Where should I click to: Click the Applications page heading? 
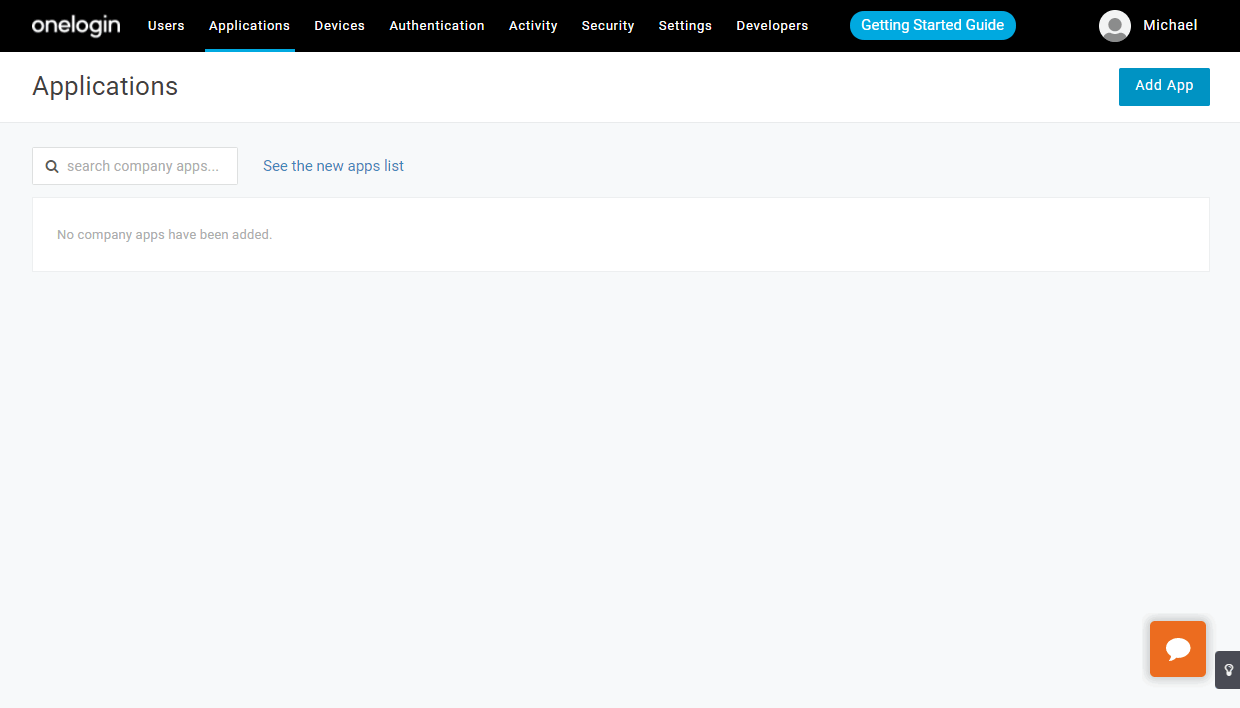[105, 87]
